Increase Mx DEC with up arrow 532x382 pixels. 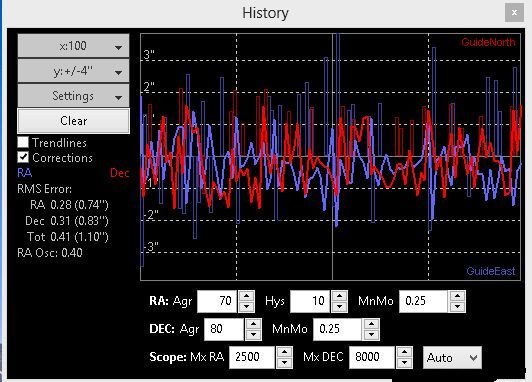pyautogui.click(x=404, y=352)
